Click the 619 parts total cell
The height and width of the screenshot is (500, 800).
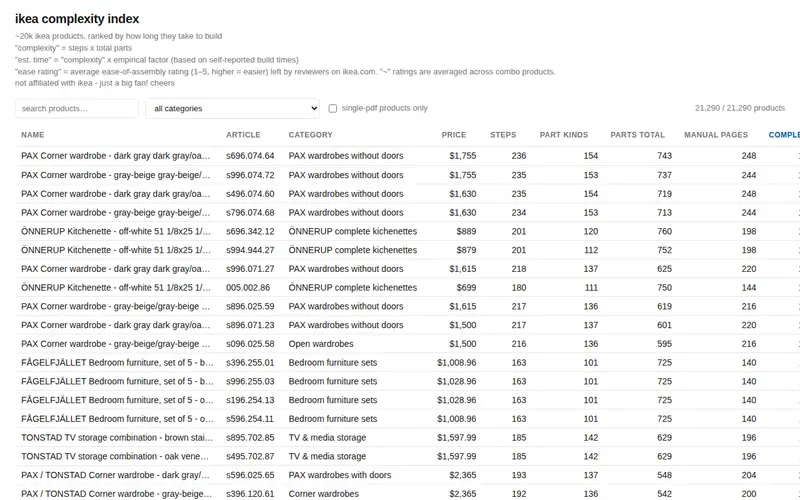tap(664, 306)
